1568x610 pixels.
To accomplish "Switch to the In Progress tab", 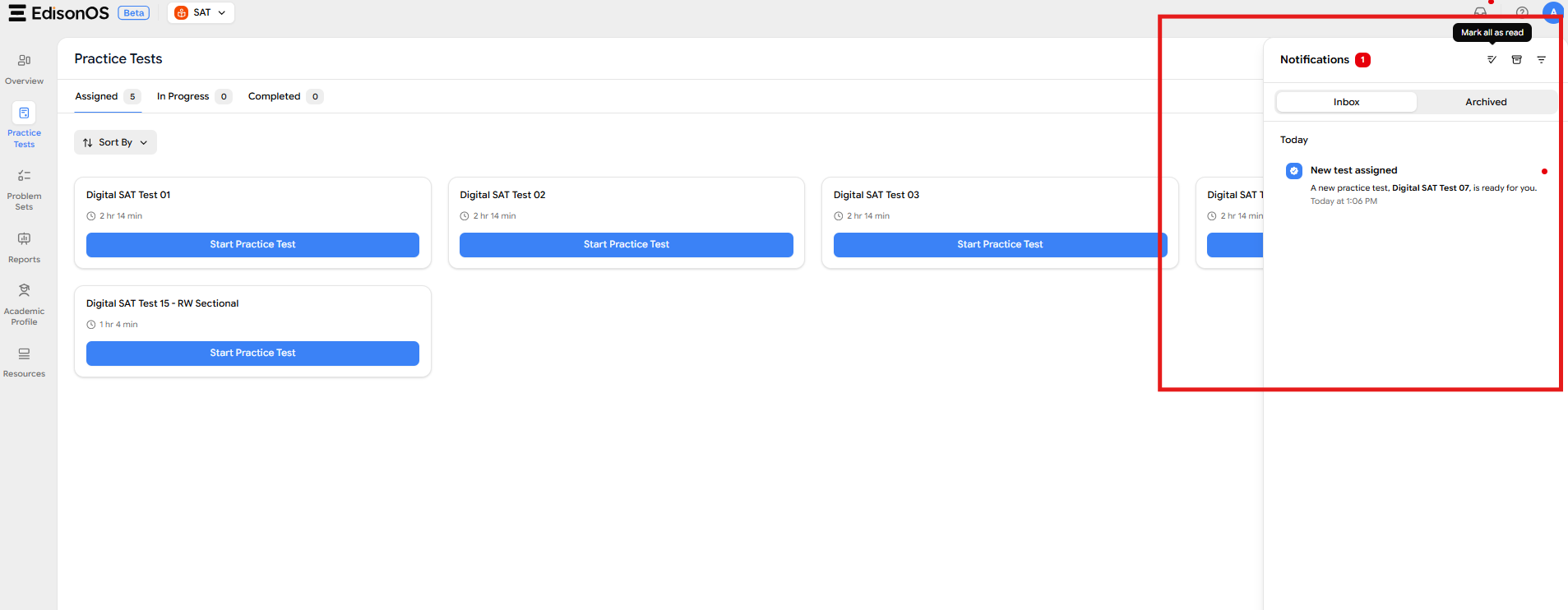I will [194, 96].
